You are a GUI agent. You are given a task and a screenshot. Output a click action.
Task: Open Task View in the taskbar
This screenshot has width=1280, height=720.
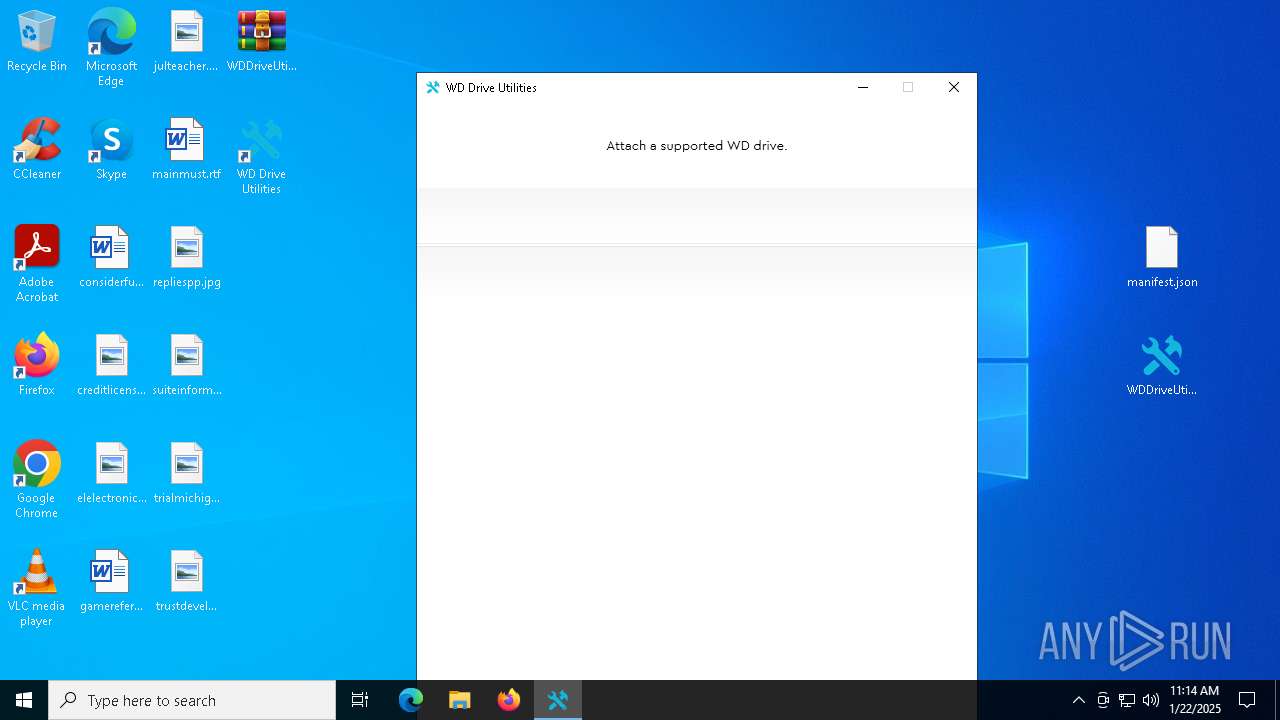360,700
